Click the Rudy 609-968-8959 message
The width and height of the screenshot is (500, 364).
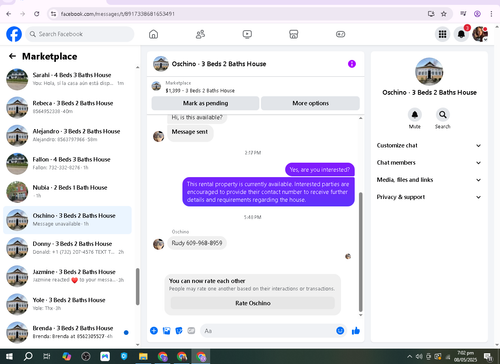[x=197, y=243]
